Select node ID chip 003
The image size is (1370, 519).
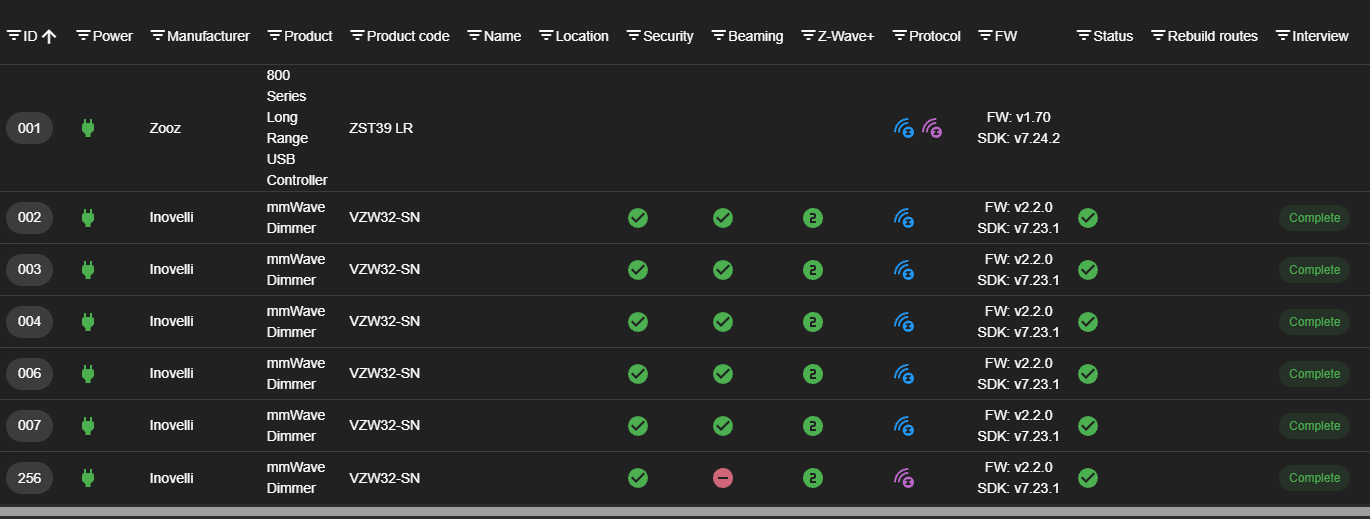(29, 270)
